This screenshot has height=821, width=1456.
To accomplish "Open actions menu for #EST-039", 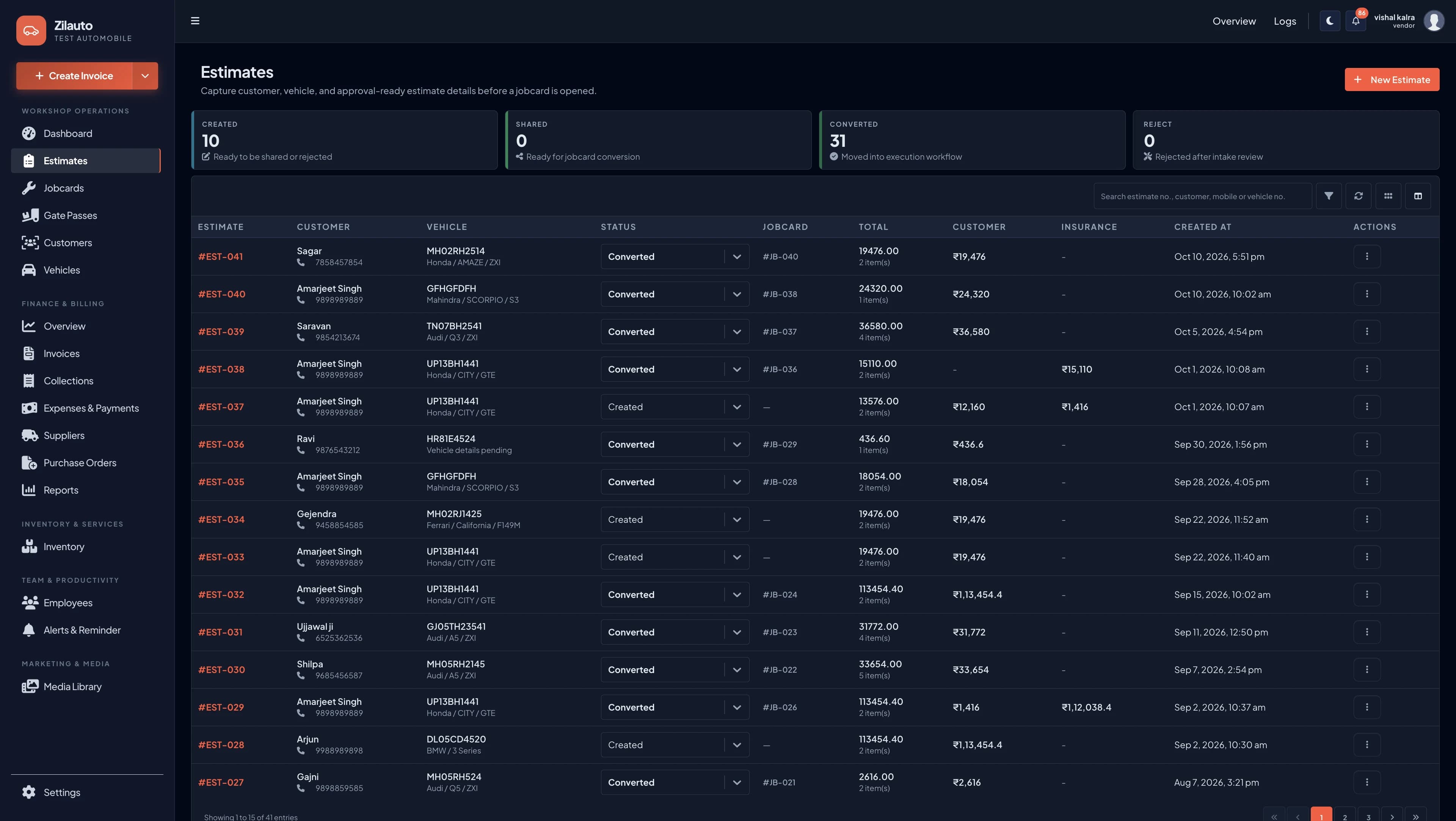I will coord(1367,331).
